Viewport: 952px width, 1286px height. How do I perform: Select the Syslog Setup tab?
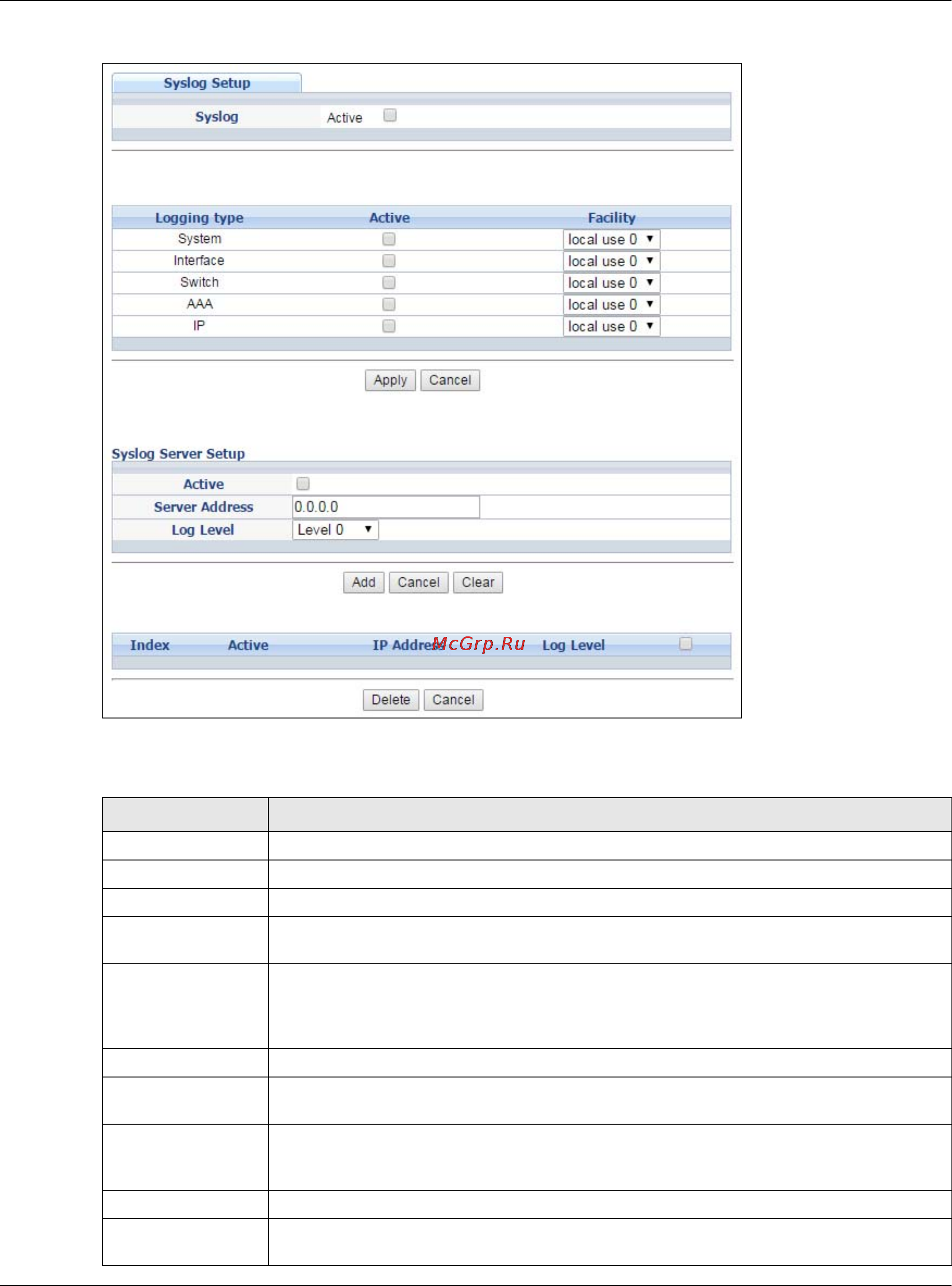point(207,83)
